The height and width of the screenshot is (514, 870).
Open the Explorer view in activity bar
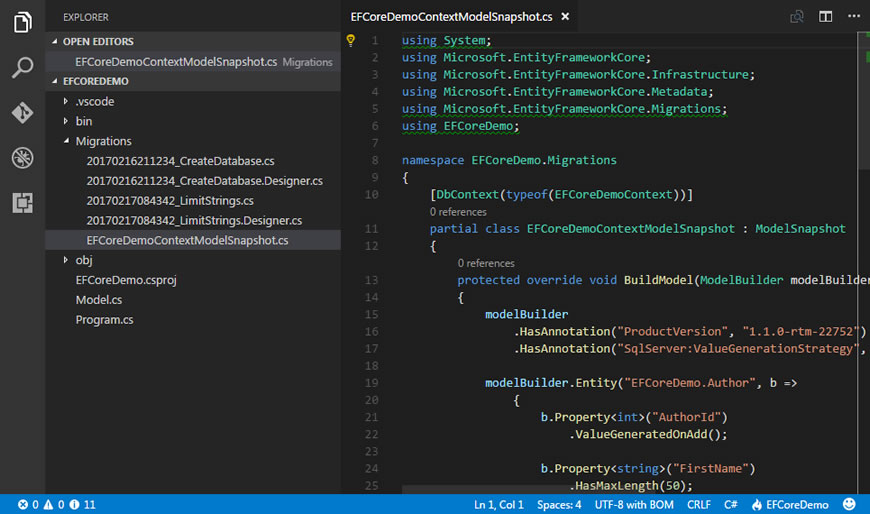[22, 22]
